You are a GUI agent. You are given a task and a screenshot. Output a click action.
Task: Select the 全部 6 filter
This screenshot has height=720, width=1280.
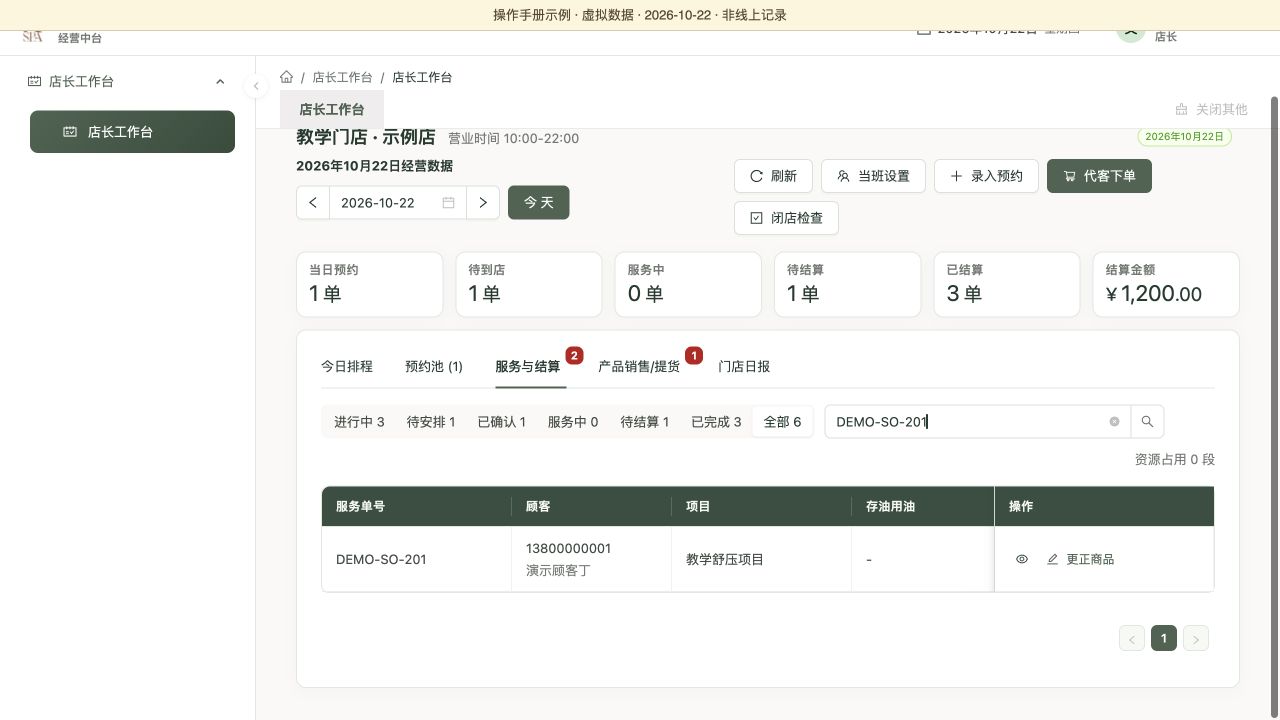click(782, 422)
